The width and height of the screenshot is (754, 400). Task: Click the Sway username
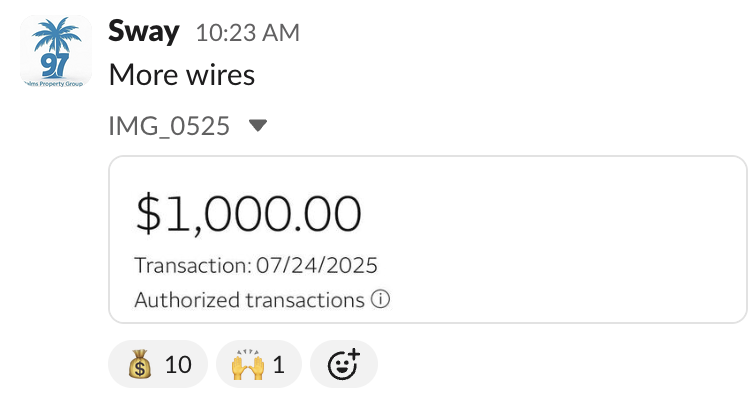click(x=144, y=32)
